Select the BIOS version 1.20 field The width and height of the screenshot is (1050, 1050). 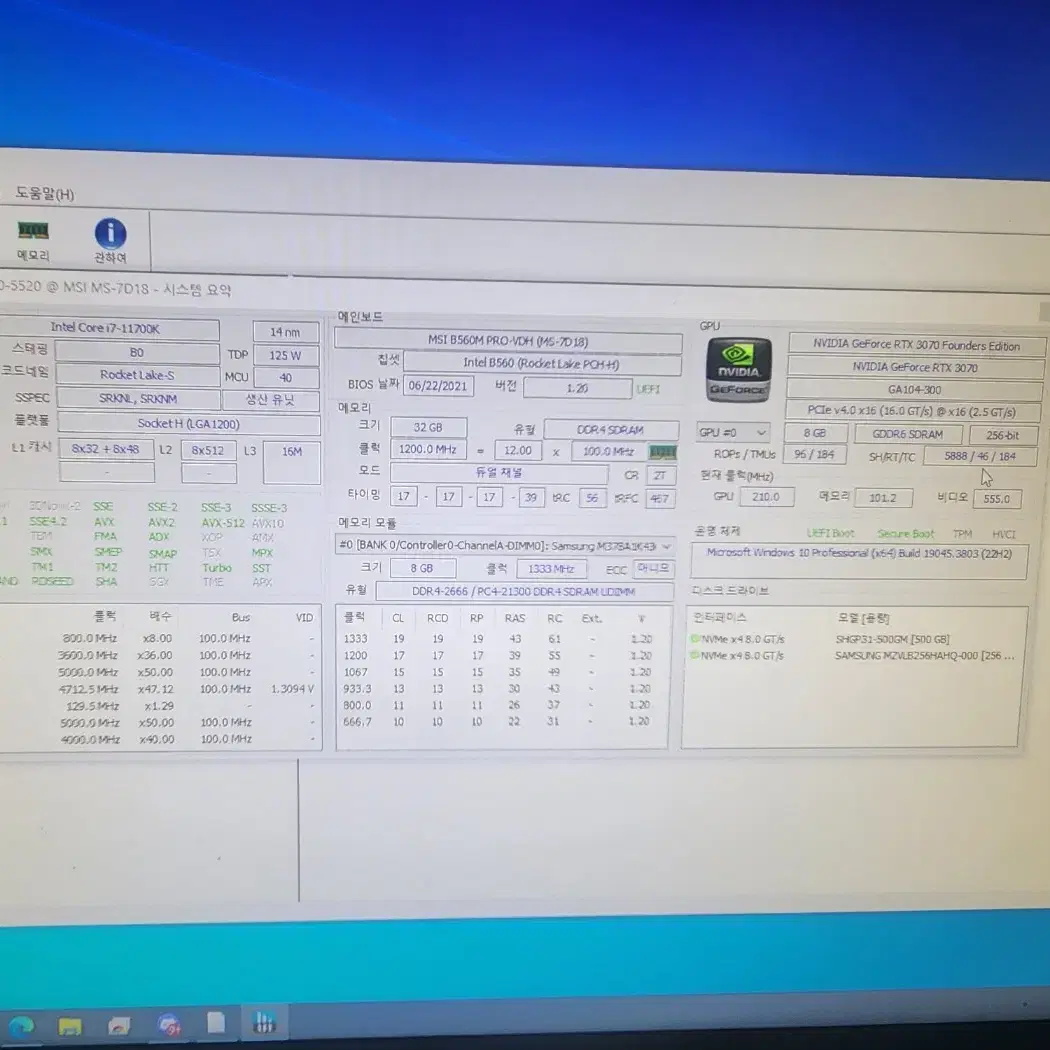577,388
